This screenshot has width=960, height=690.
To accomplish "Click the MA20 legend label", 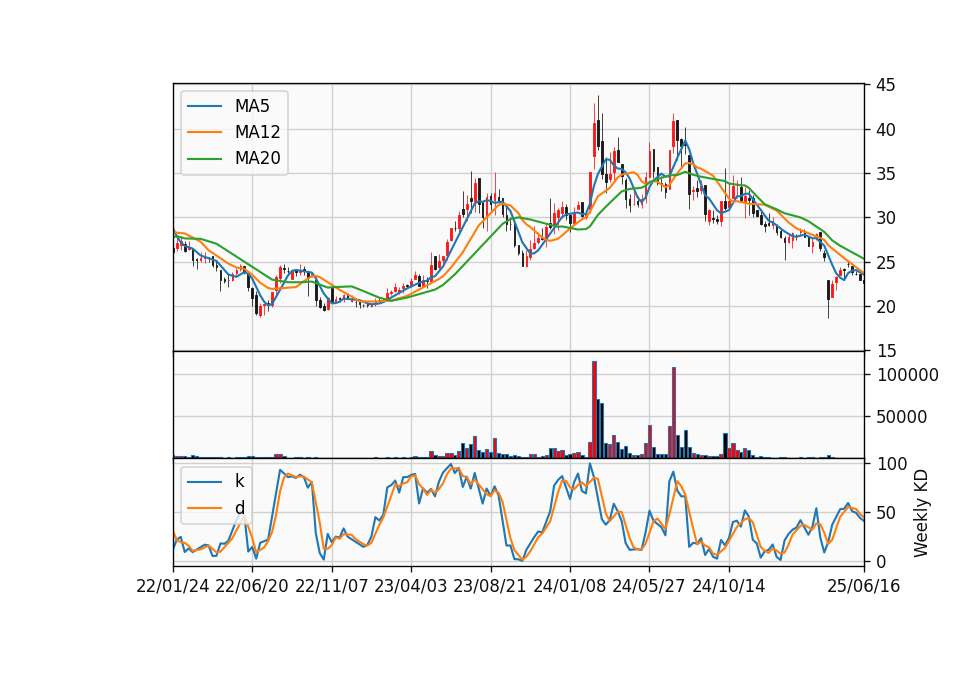I will pos(257,158).
